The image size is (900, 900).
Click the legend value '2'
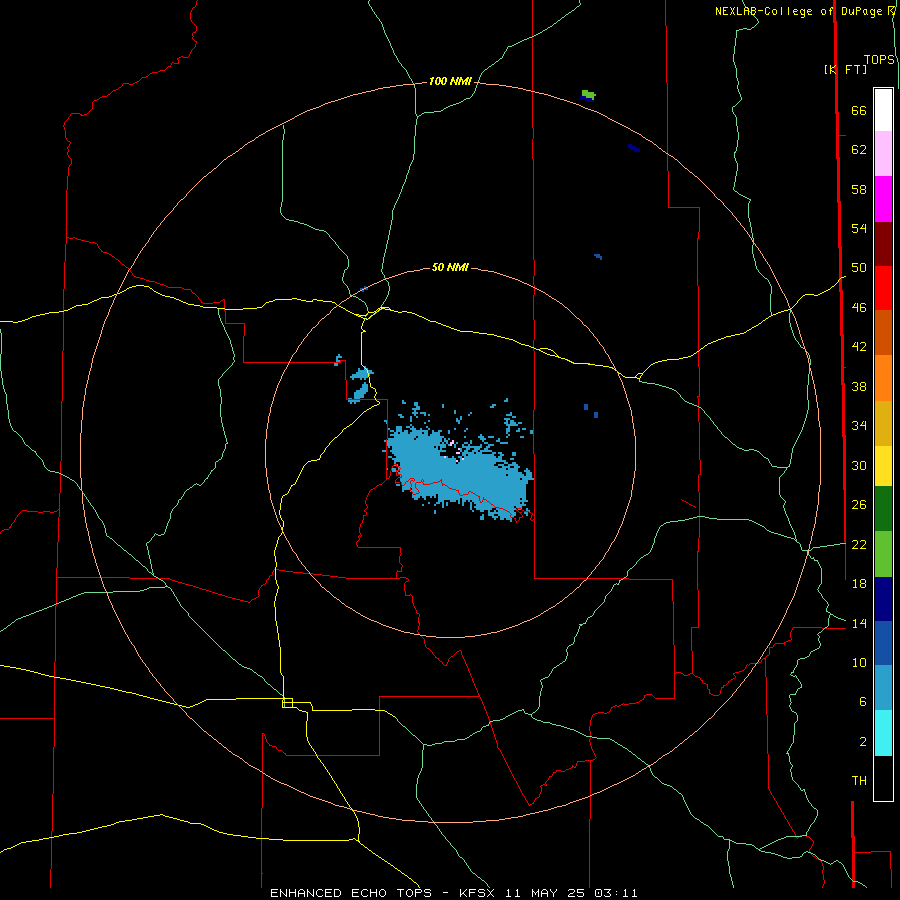(863, 742)
